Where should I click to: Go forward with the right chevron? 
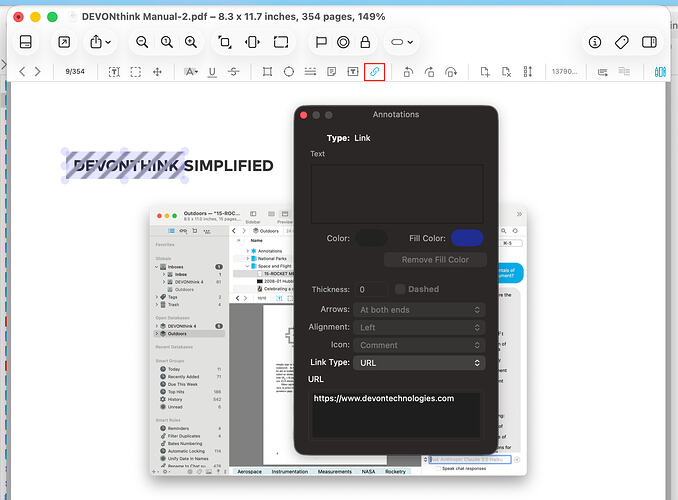click(38, 71)
